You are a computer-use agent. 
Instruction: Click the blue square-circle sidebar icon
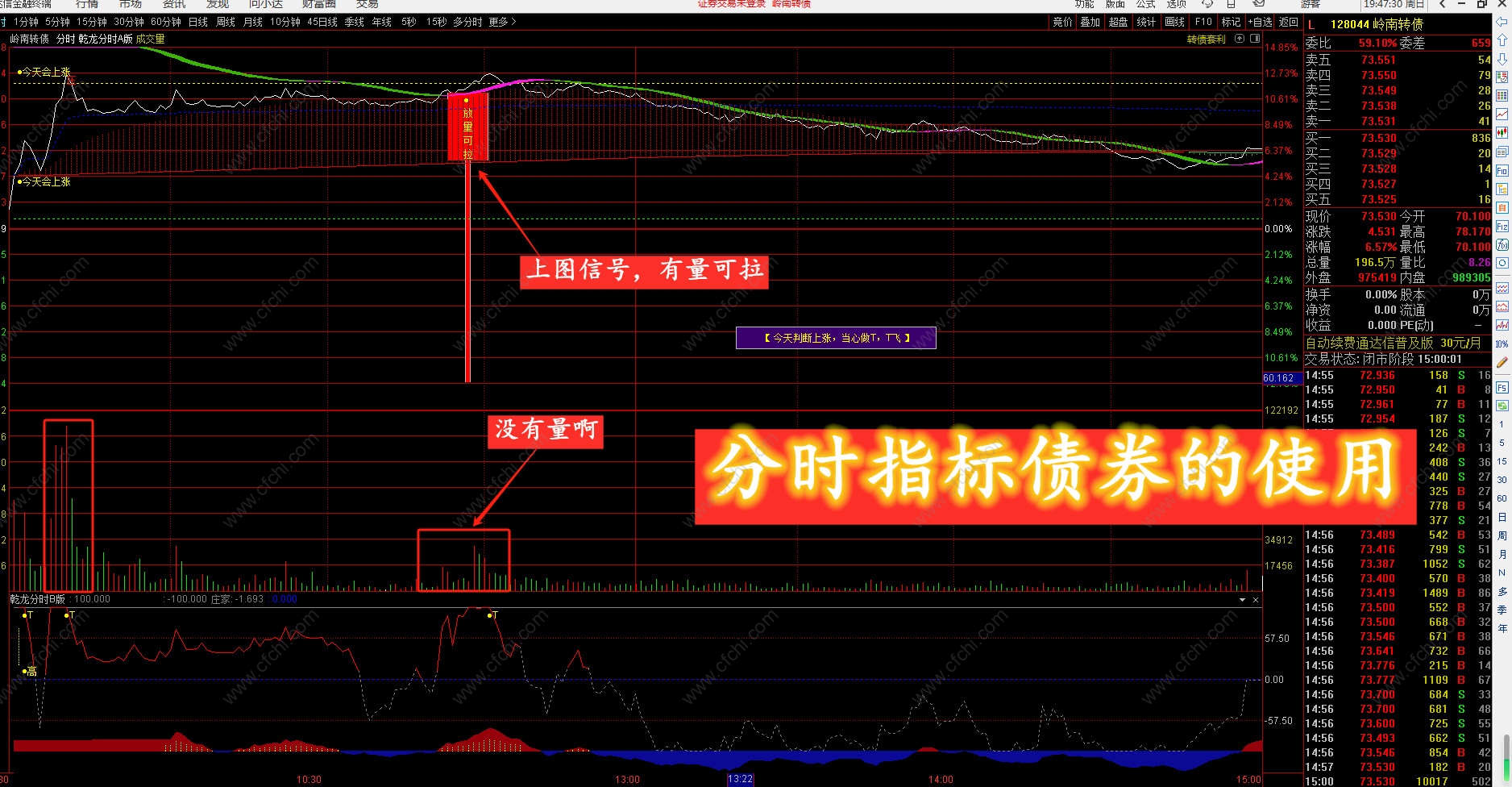[1502, 263]
